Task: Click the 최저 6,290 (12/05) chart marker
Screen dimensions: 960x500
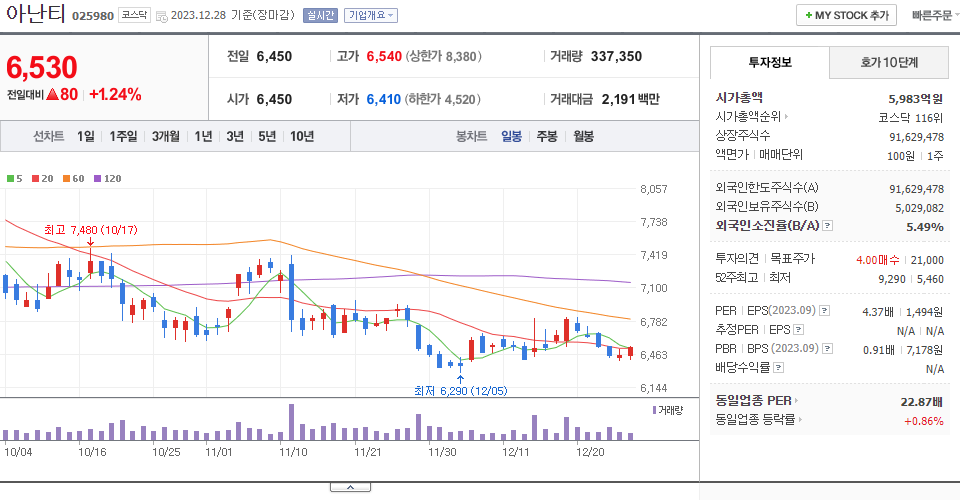Action: [461, 390]
